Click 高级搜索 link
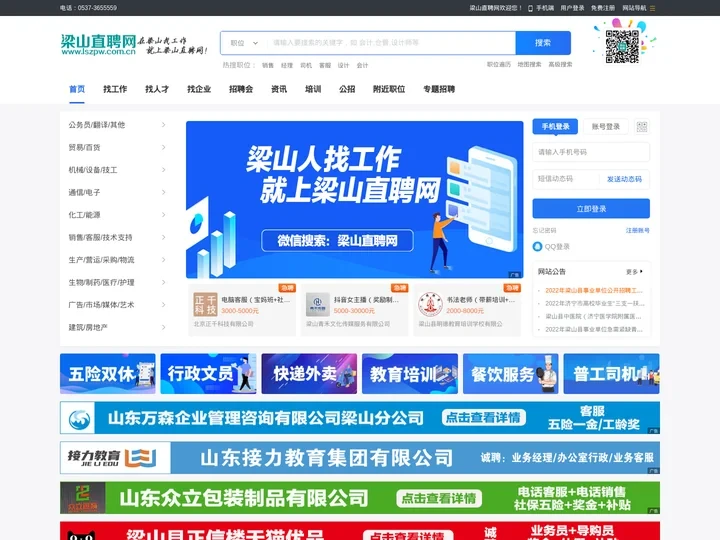 pyautogui.click(x=560, y=65)
